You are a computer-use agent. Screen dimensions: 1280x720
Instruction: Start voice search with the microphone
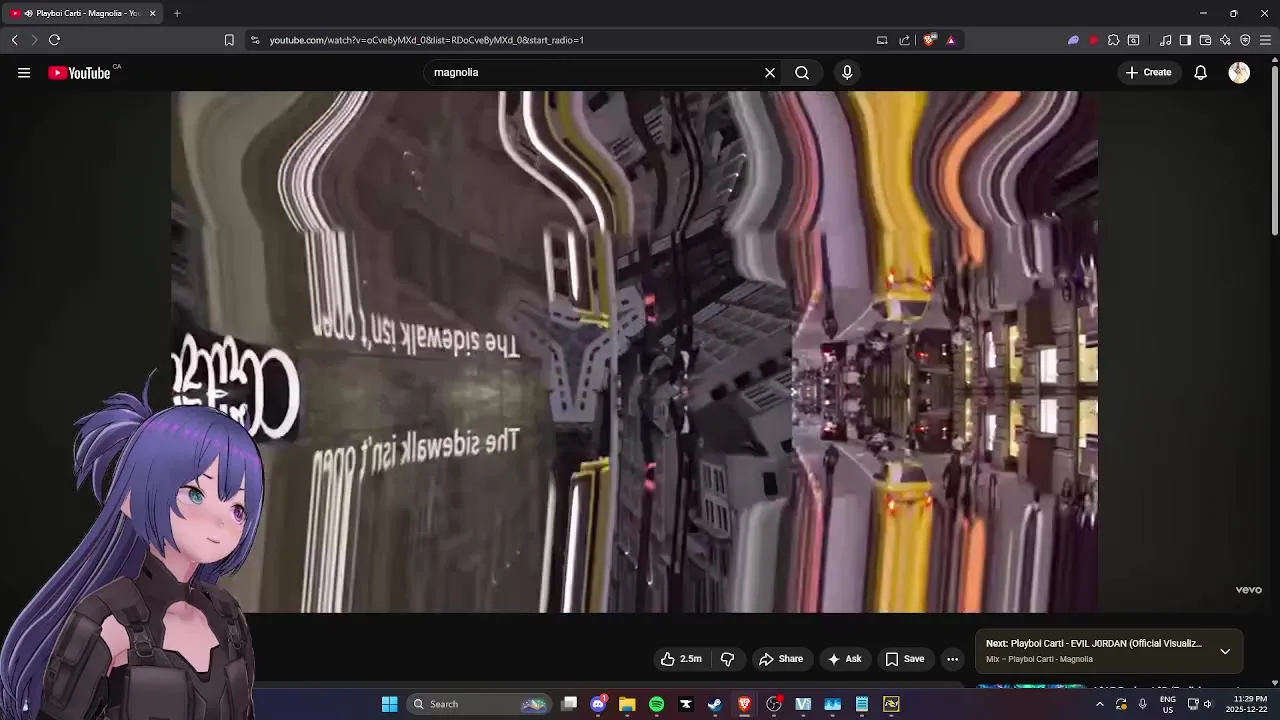847,73
